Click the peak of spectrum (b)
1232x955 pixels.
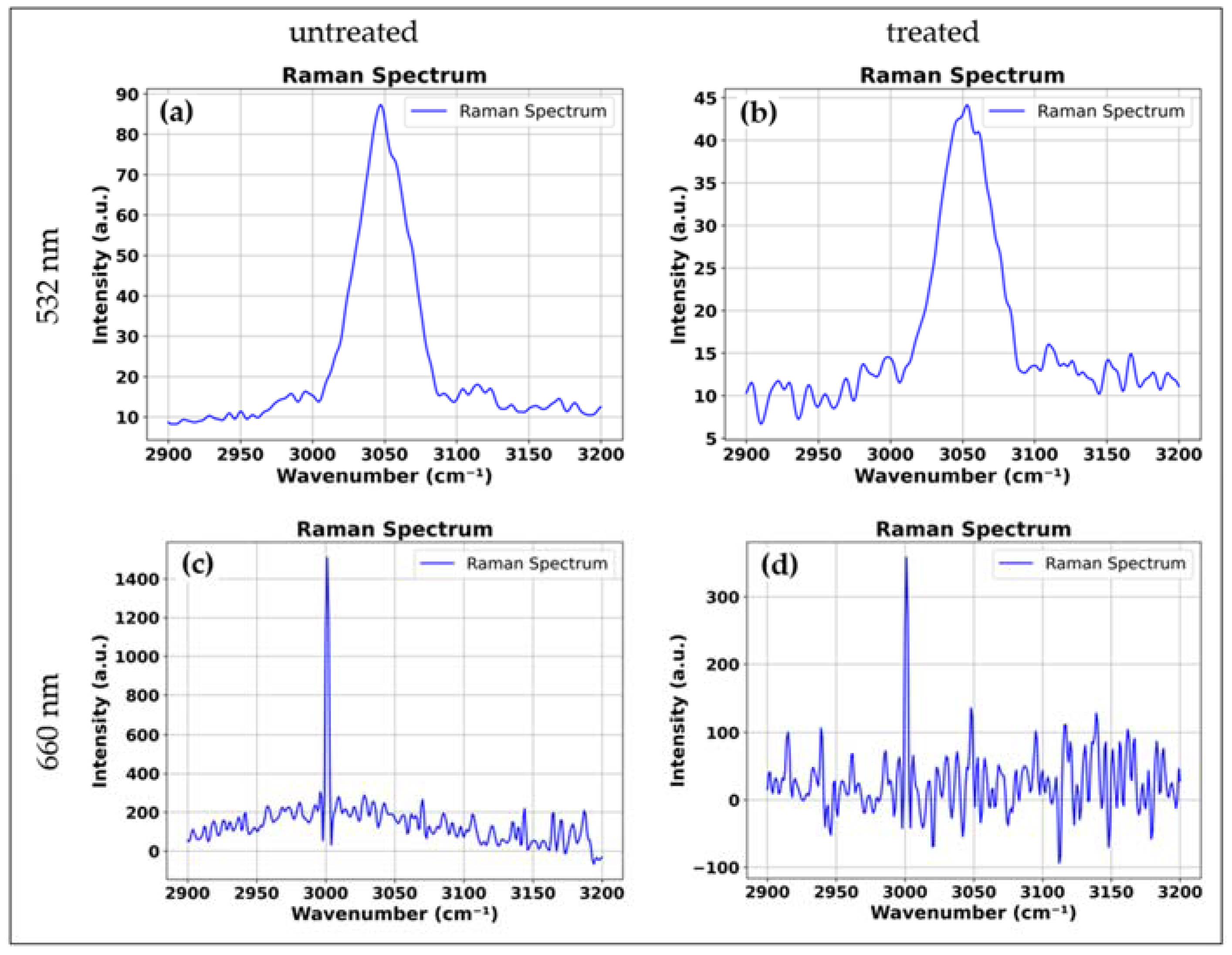[967, 105]
